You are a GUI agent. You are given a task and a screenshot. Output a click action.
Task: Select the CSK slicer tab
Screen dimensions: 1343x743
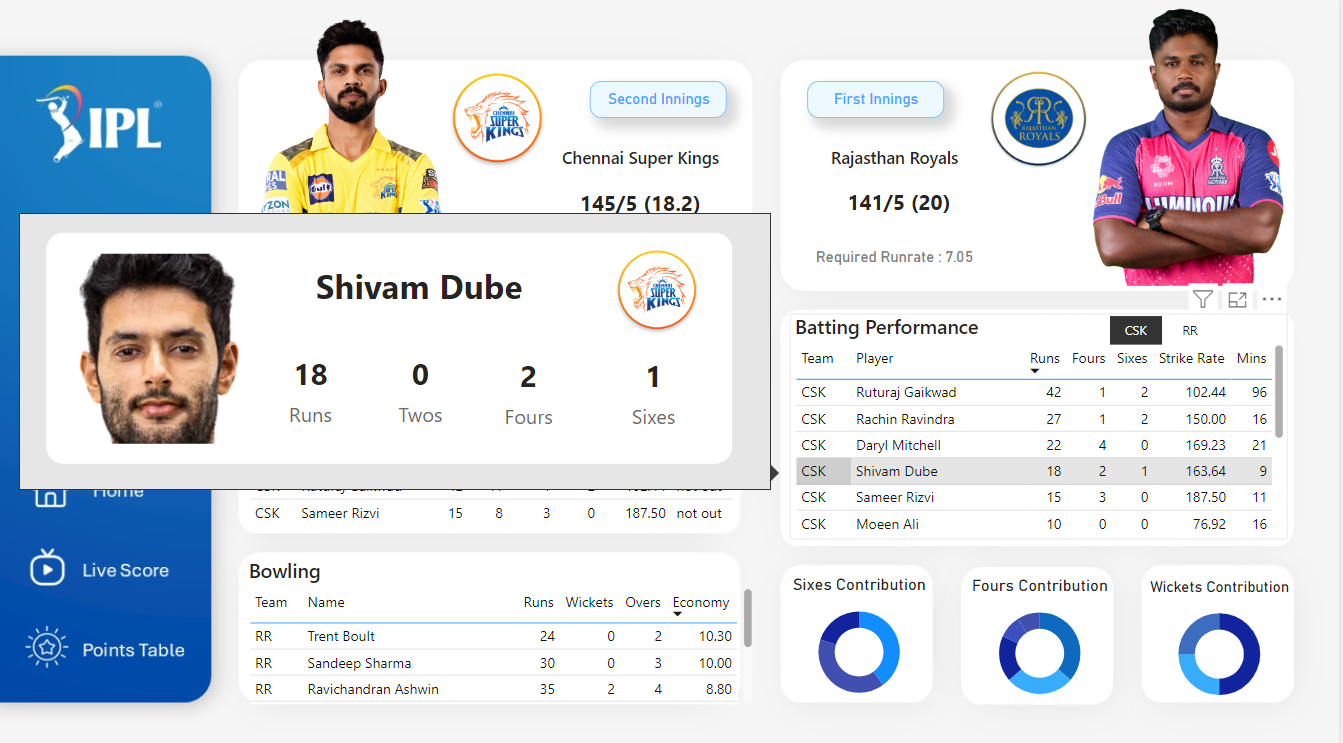[1136, 330]
